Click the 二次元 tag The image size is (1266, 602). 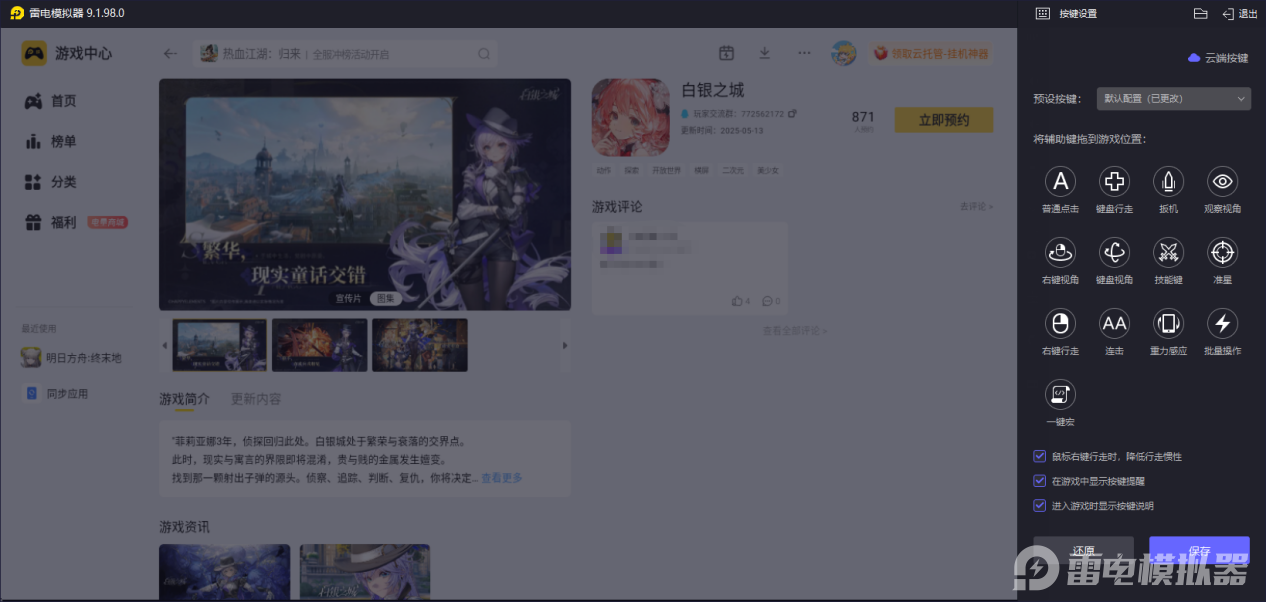(x=733, y=171)
